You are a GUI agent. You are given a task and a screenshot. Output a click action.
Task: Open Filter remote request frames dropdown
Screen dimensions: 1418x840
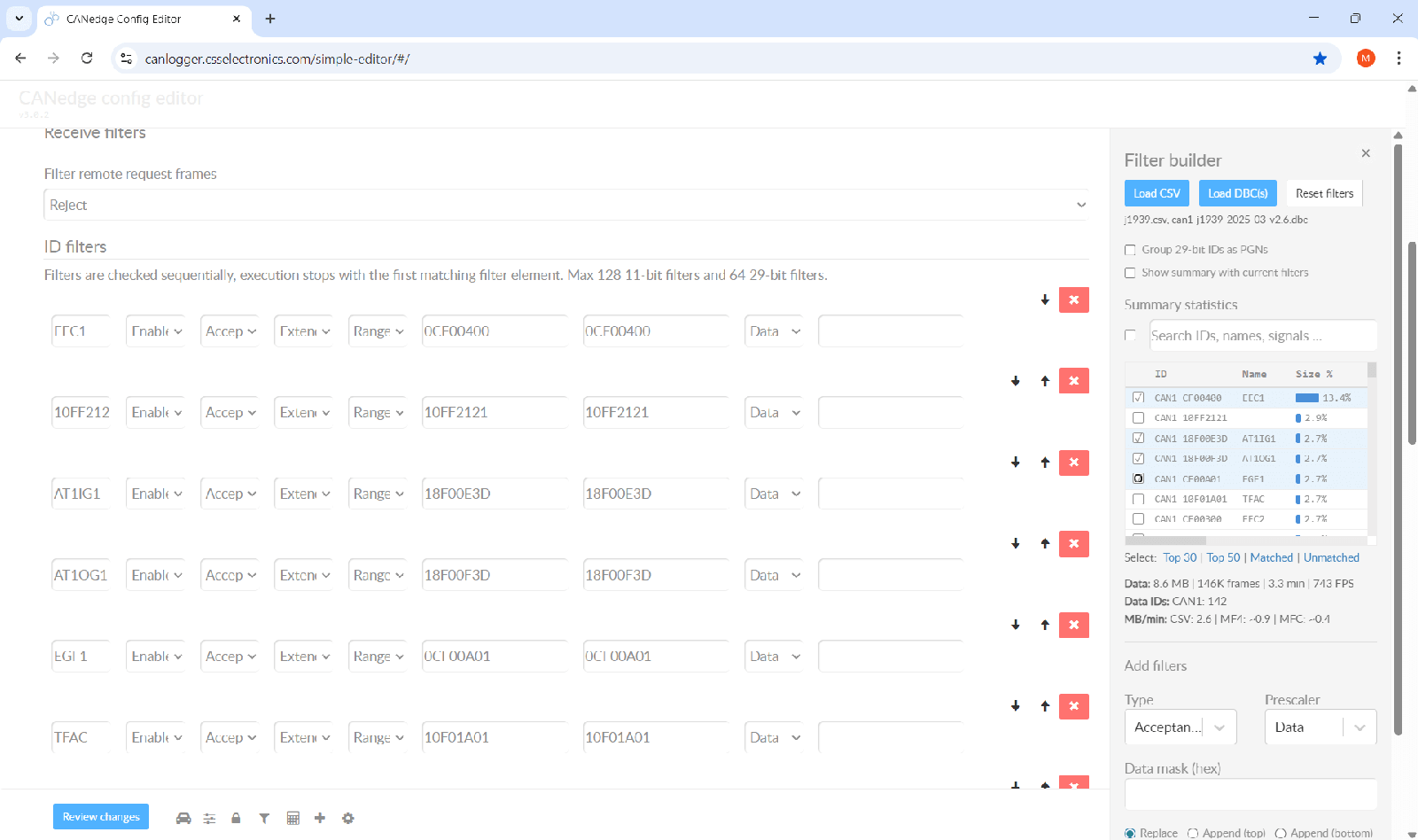click(x=566, y=205)
